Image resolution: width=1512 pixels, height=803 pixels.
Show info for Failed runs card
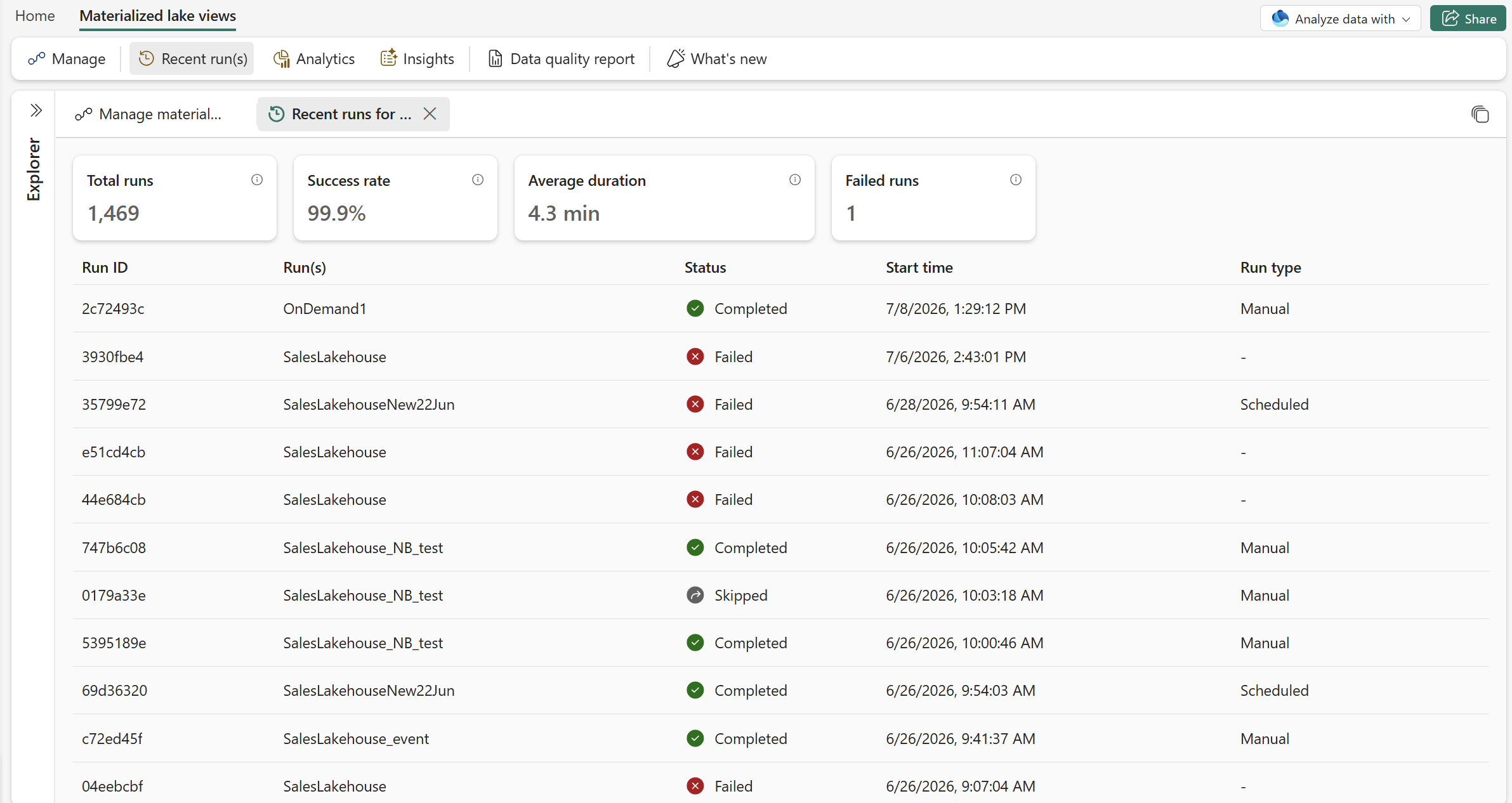click(x=1016, y=180)
